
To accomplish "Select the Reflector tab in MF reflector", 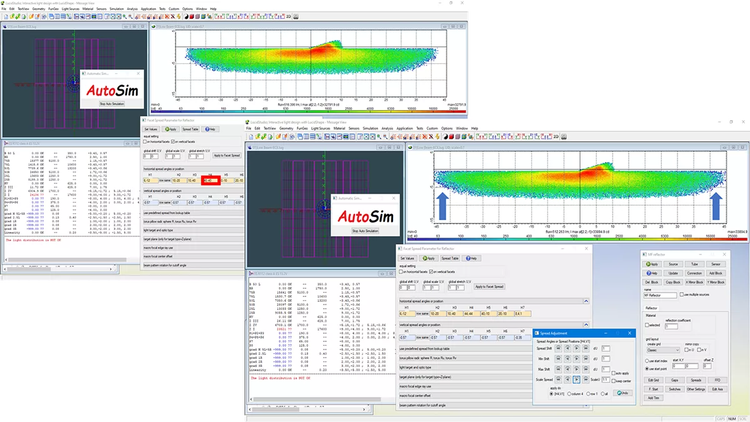I will point(651,308).
